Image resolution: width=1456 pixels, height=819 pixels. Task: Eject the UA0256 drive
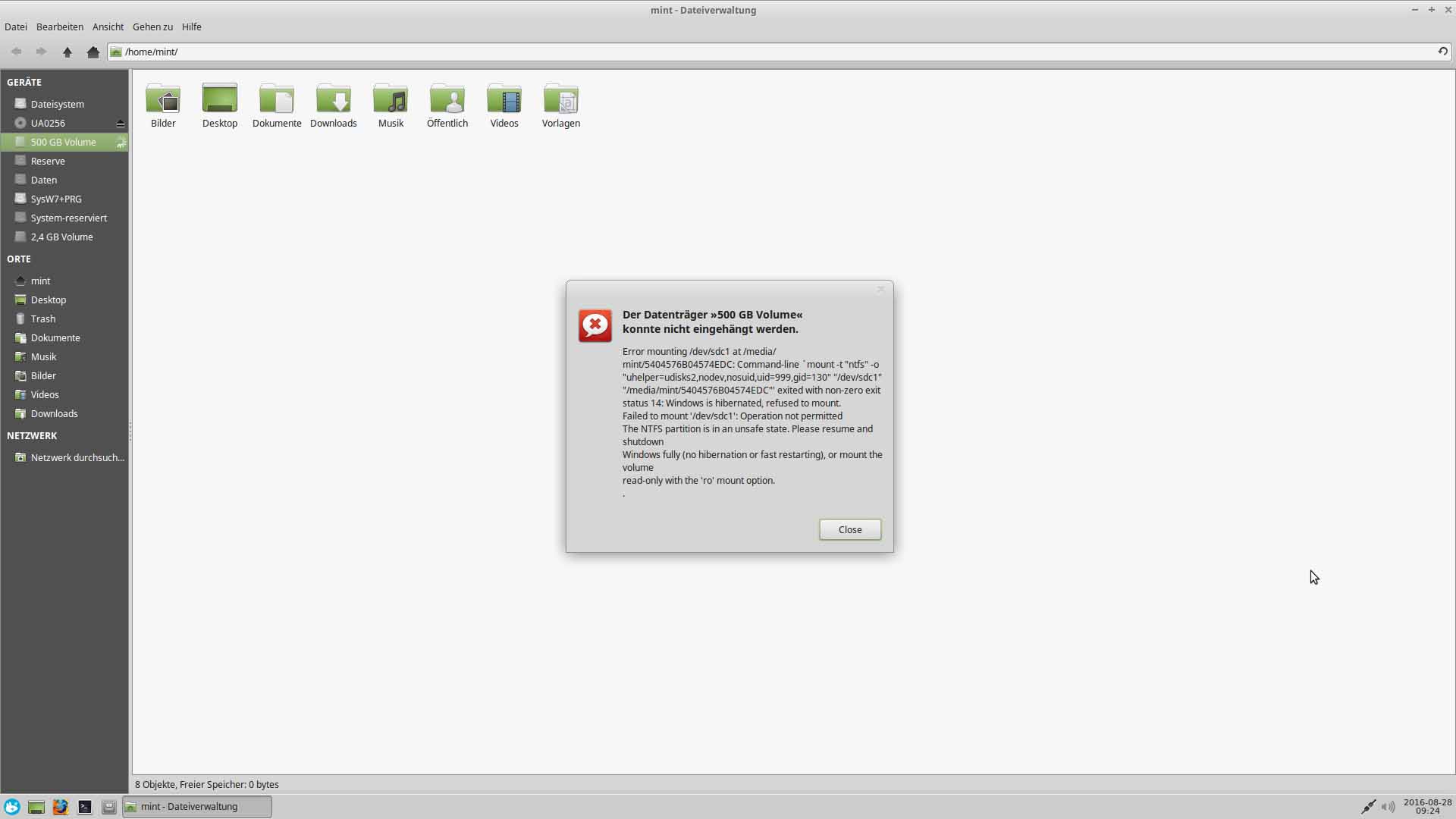coord(120,123)
